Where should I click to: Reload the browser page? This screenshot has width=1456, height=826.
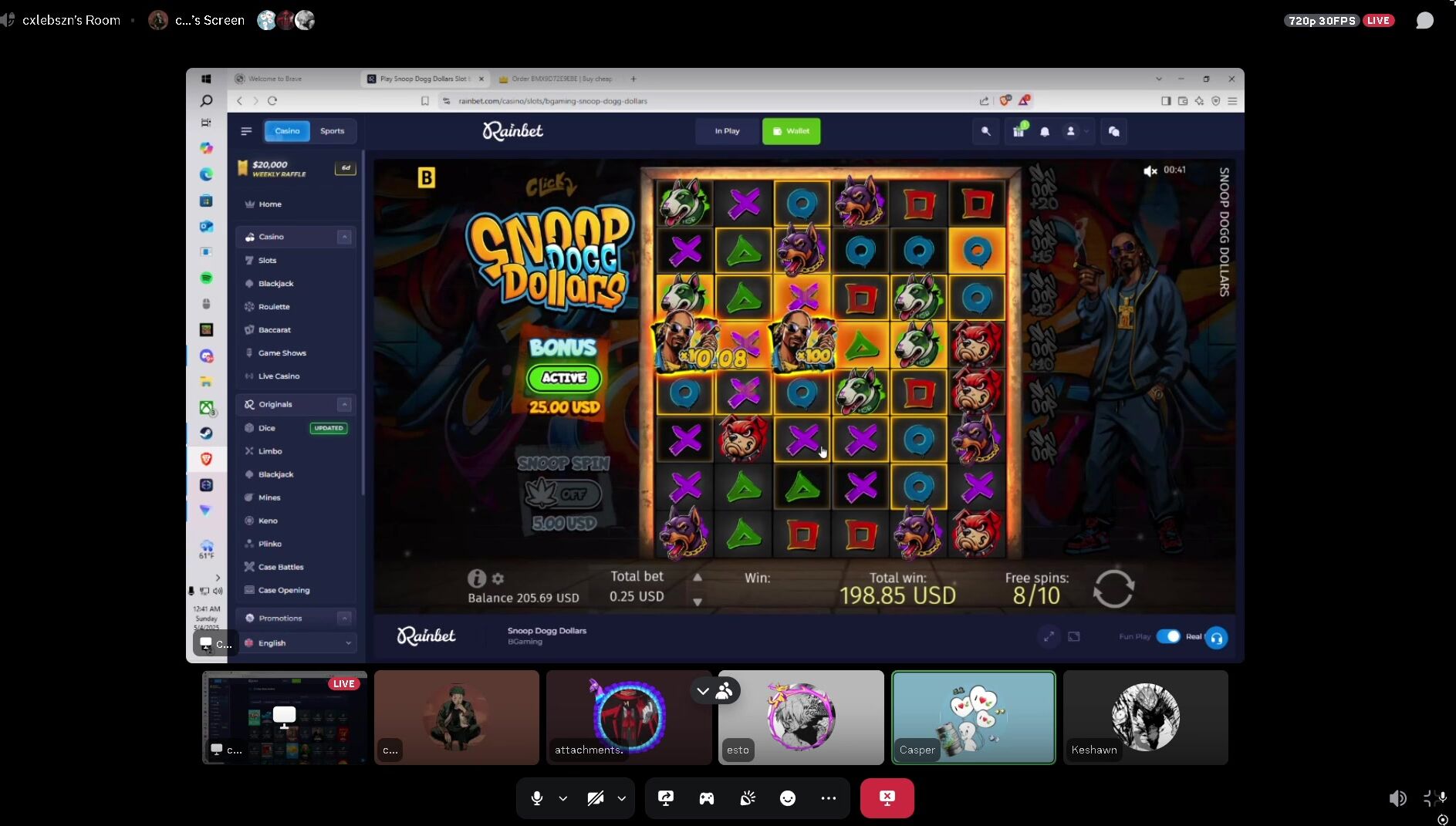point(272,101)
